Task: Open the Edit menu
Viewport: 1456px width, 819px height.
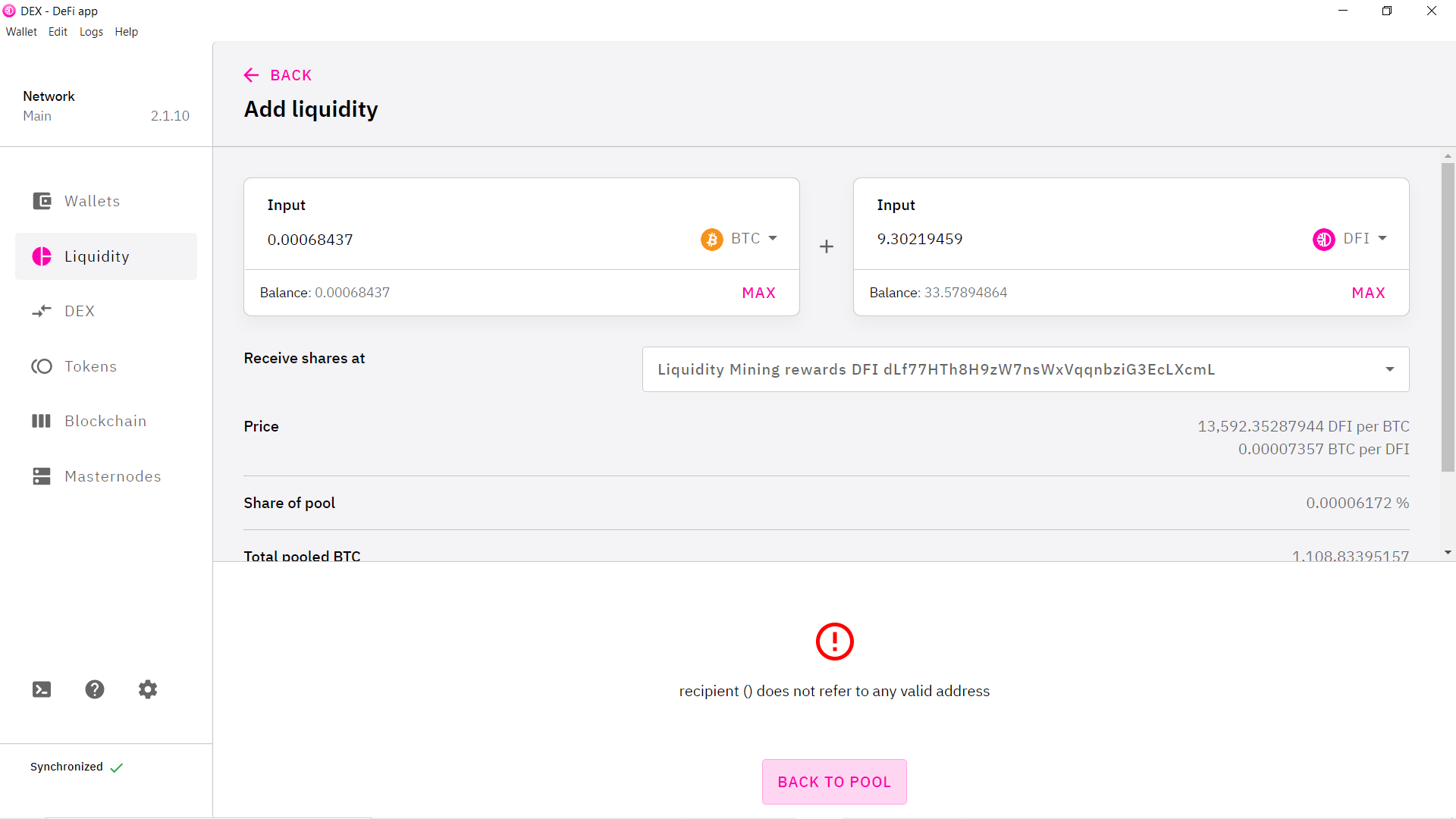Action: click(58, 32)
